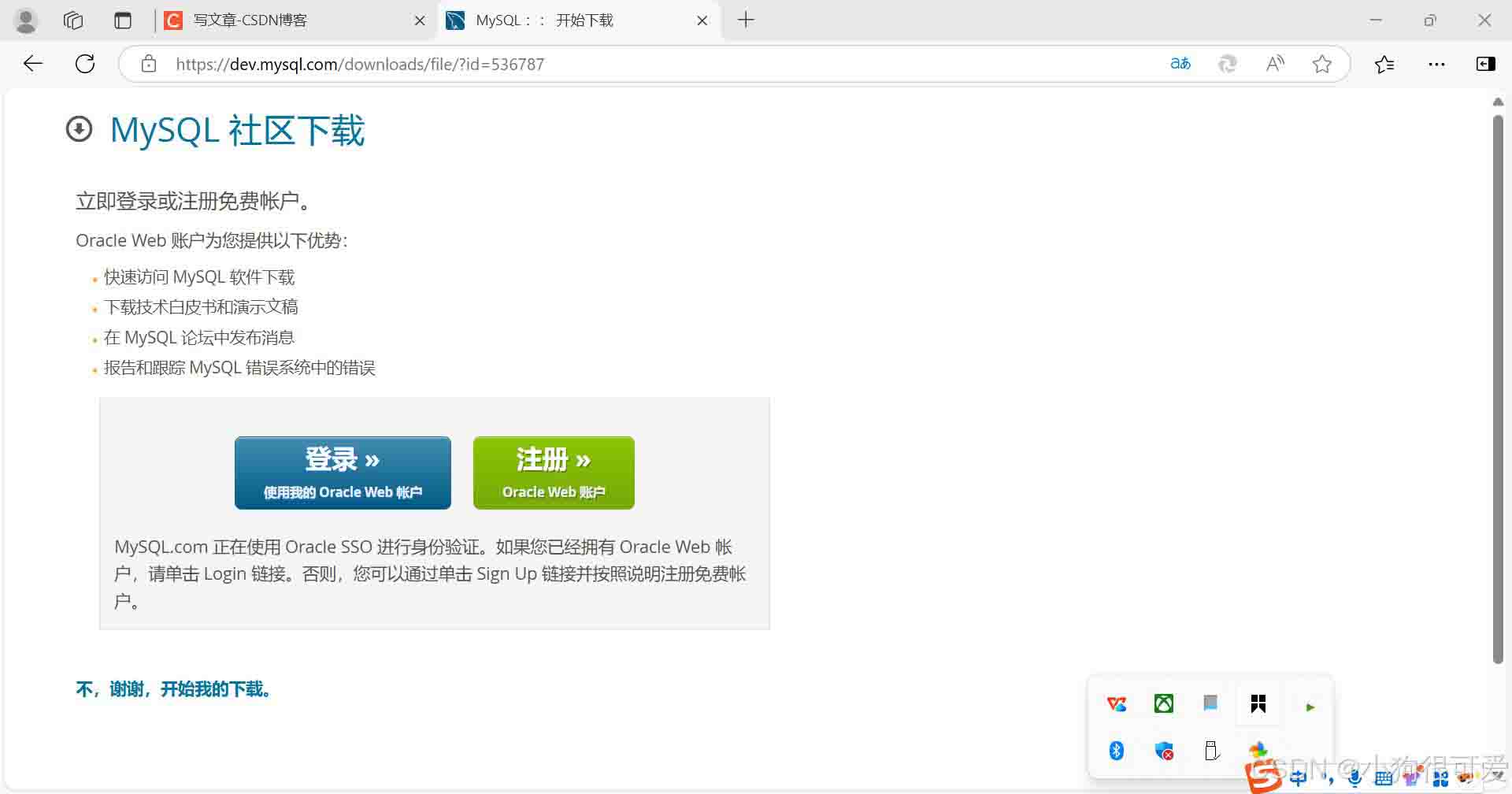Viewport: 1512px width, 794px height.
Task: Close the MySQL 开始下载 tab
Action: click(x=702, y=20)
